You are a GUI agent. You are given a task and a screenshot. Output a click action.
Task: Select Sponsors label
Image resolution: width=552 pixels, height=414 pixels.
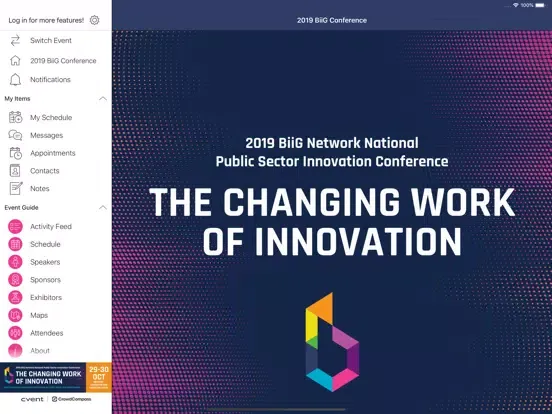[x=45, y=280]
